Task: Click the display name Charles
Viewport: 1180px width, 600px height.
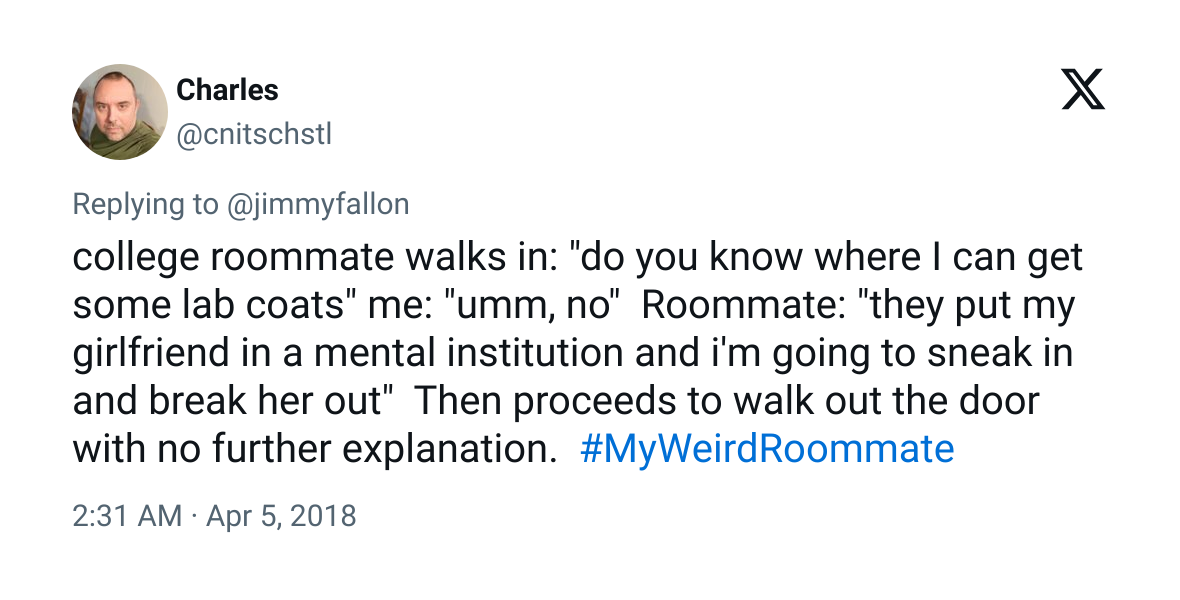Action: 227,90
